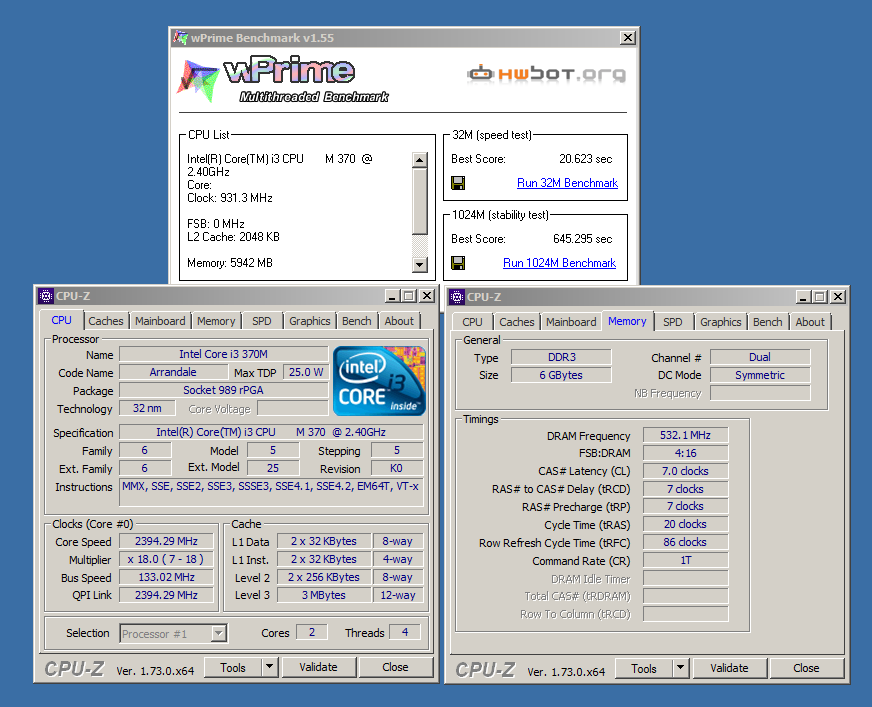Viewport: 872px width, 707px height.
Task: Expand Tools dropdown arrow in right CPU-Z
Action: point(681,668)
